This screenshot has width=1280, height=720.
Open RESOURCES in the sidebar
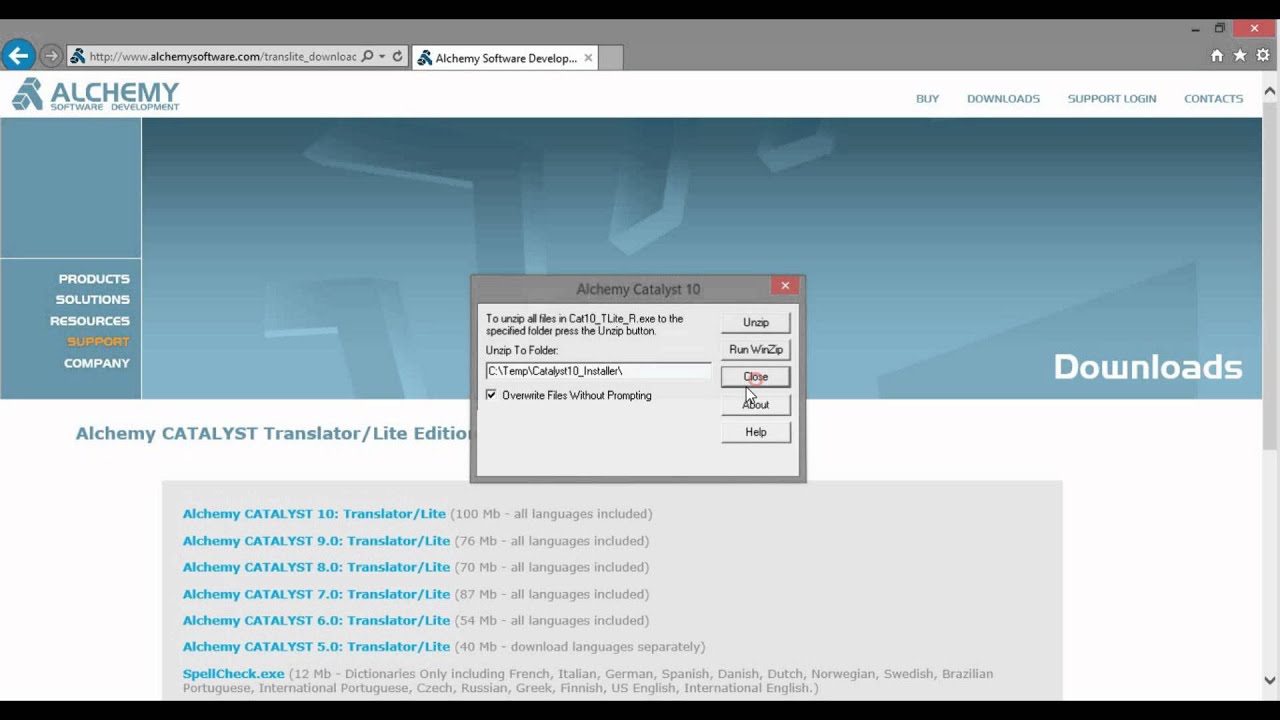click(90, 321)
